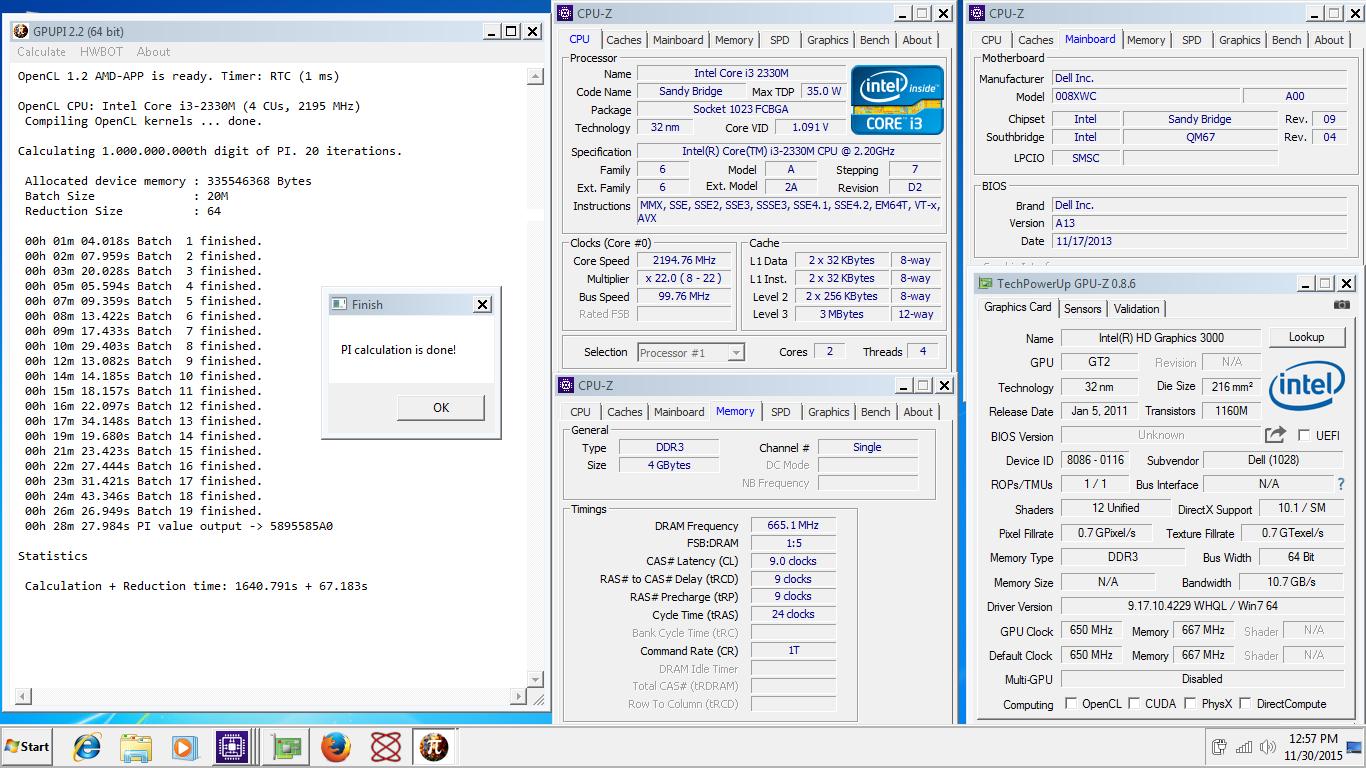The width and height of the screenshot is (1366, 768).
Task: Toggle the DirectCompute checkbox
Action: point(1245,704)
